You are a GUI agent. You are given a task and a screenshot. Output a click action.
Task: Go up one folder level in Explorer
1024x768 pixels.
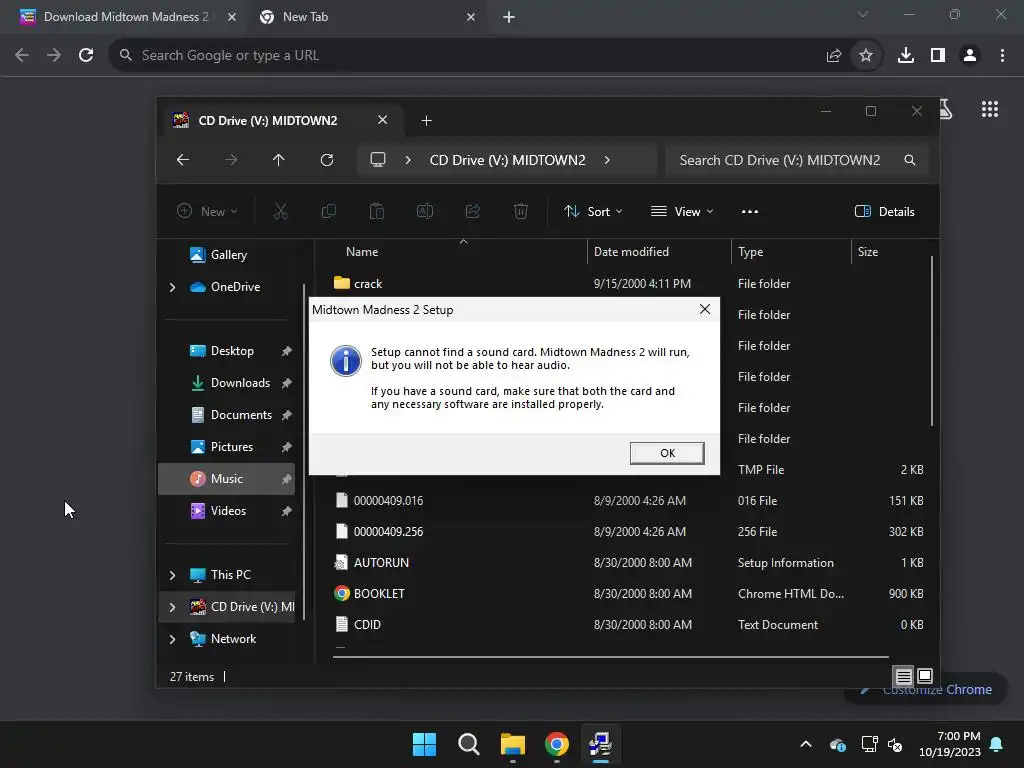(x=278, y=160)
